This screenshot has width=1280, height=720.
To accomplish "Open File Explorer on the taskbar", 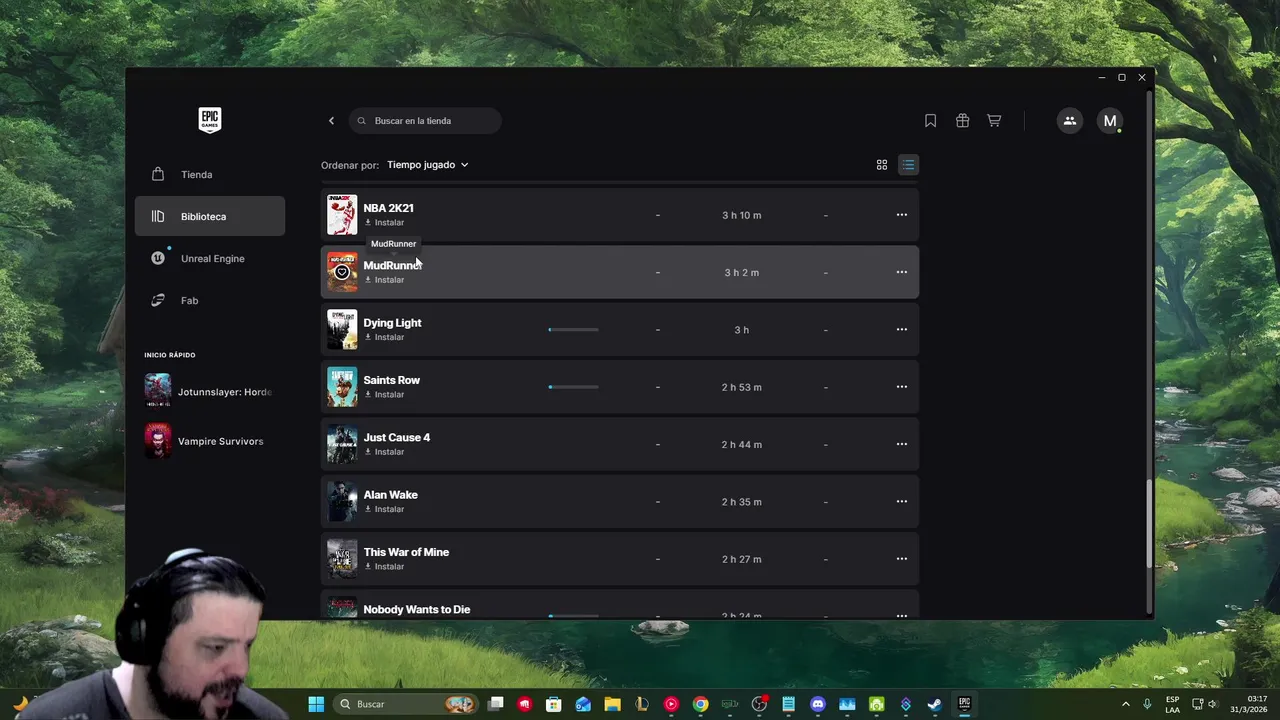I will pyautogui.click(x=612, y=704).
